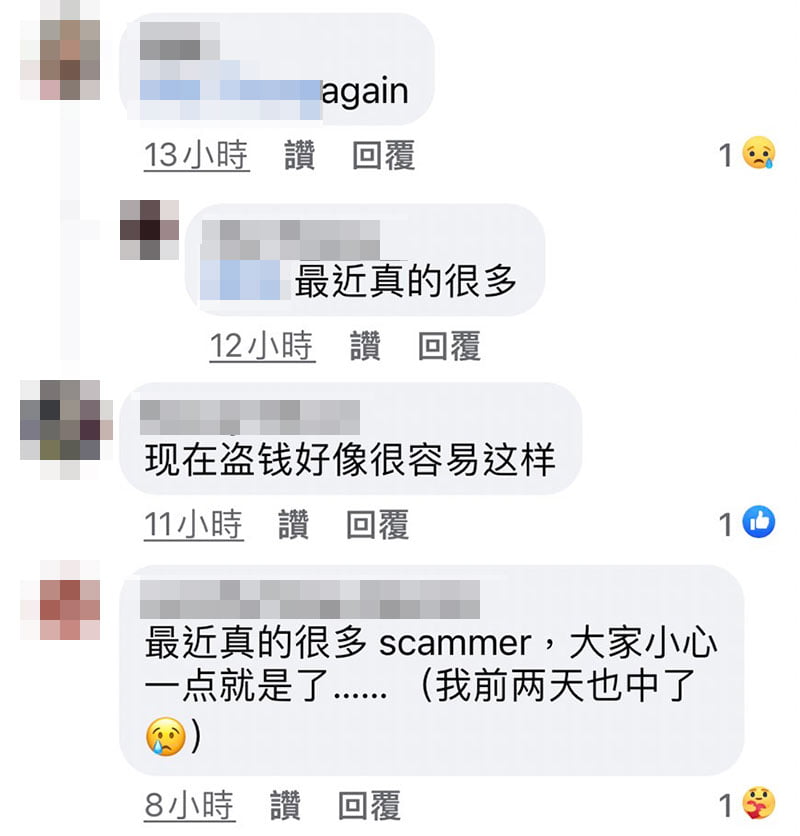Reply to the comment ending with 'again'
The image size is (800, 836).
pyautogui.click(x=383, y=155)
